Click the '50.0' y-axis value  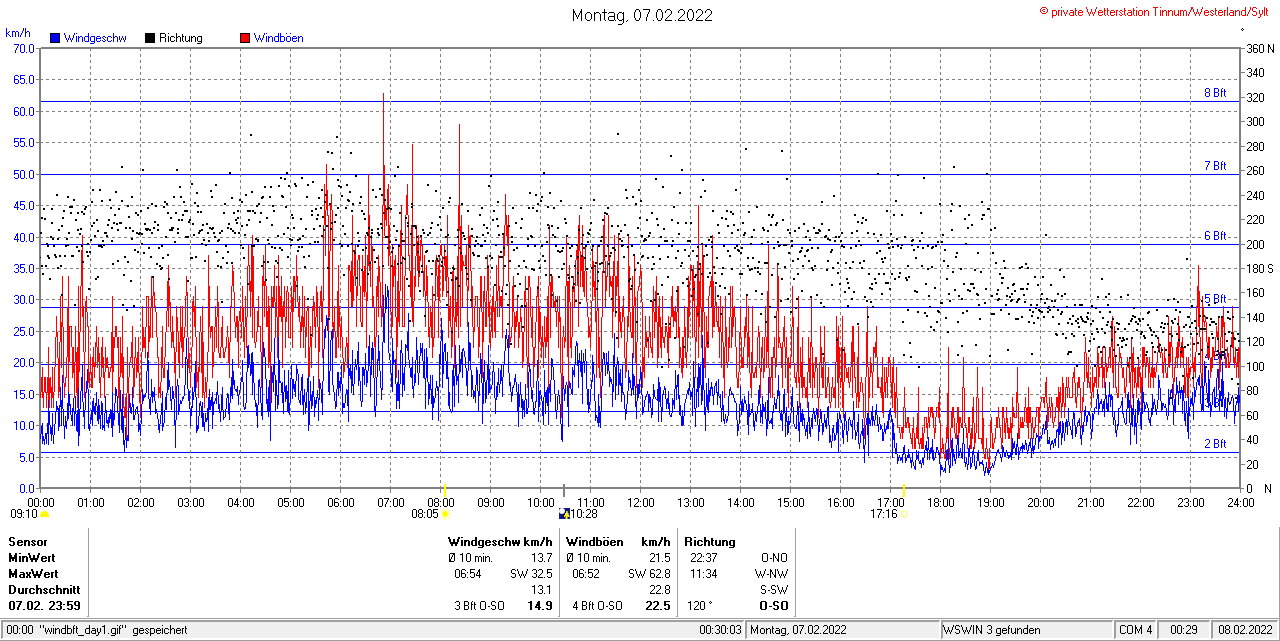point(24,174)
